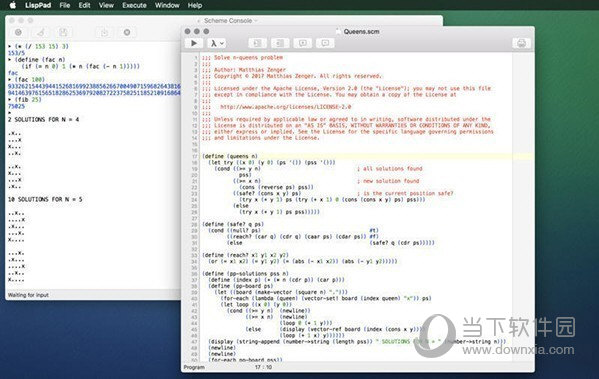
Task: Click the load-file icon in console toolbar
Action: [x=104, y=32]
